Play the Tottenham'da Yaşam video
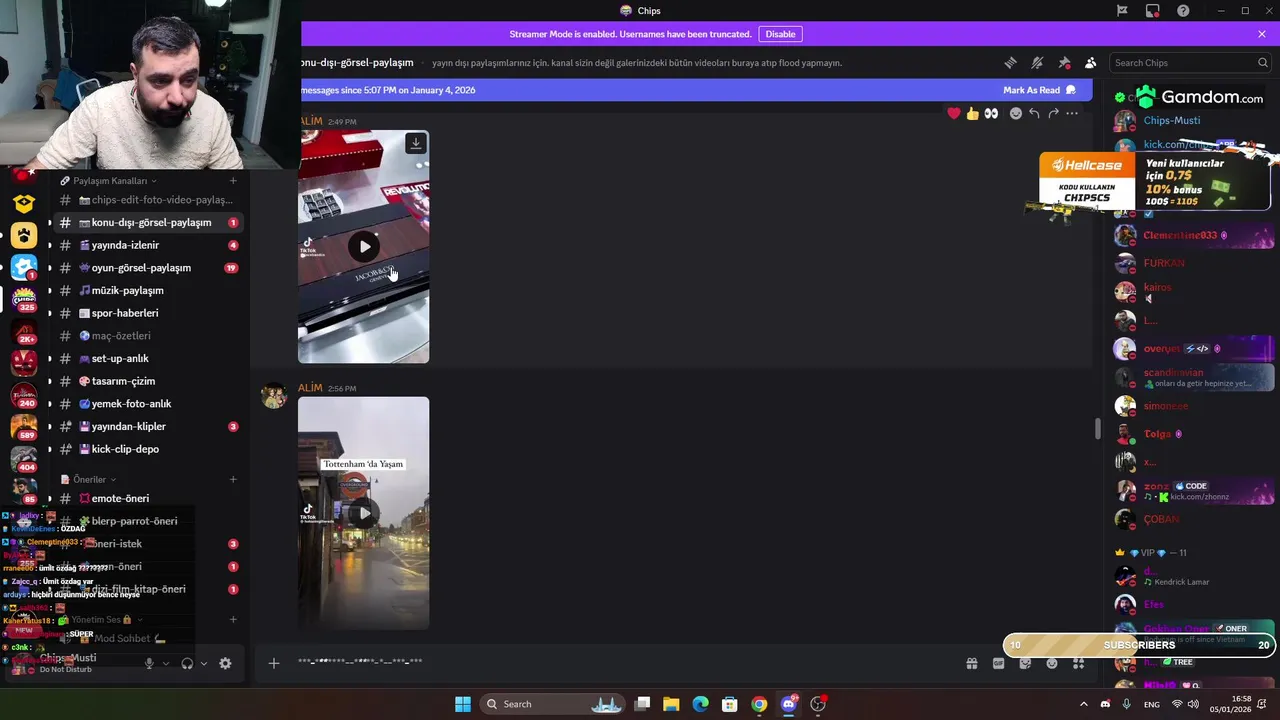 [364, 513]
